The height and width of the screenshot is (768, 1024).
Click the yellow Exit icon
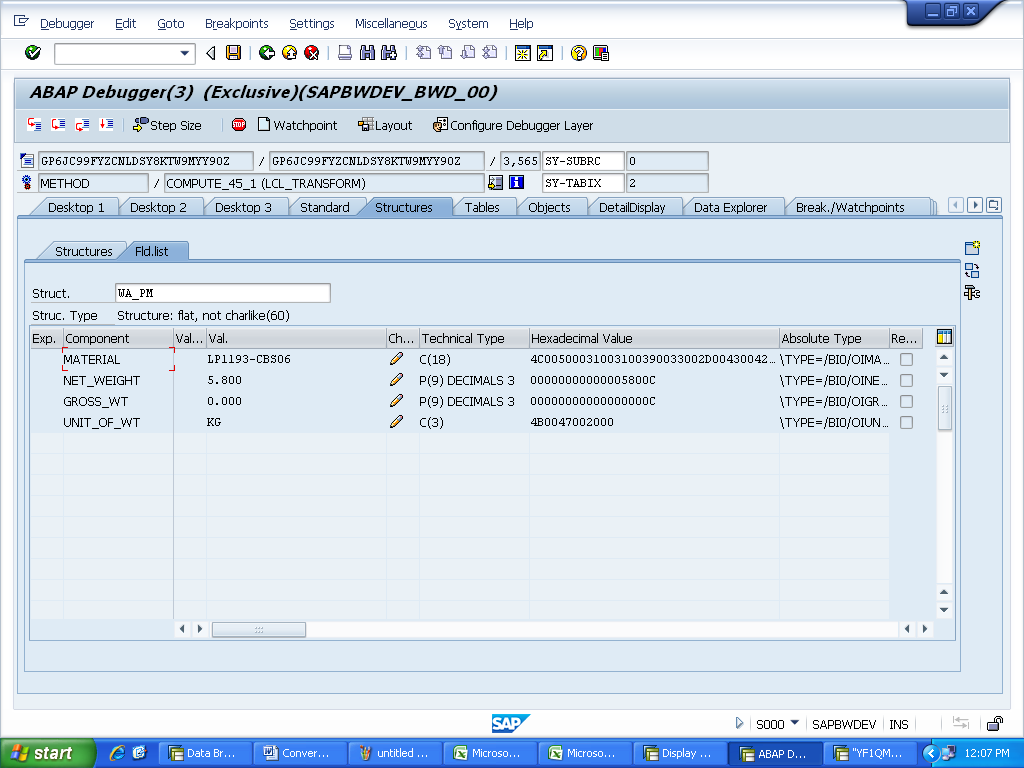(x=289, y=53)
